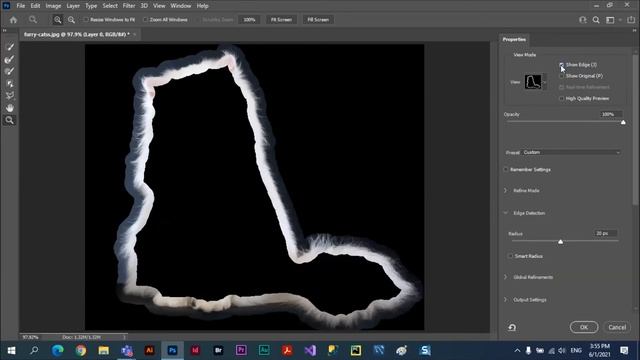Open Adobe Bridge from taskbar
The image size is (640, 360).
coord(218,350)
